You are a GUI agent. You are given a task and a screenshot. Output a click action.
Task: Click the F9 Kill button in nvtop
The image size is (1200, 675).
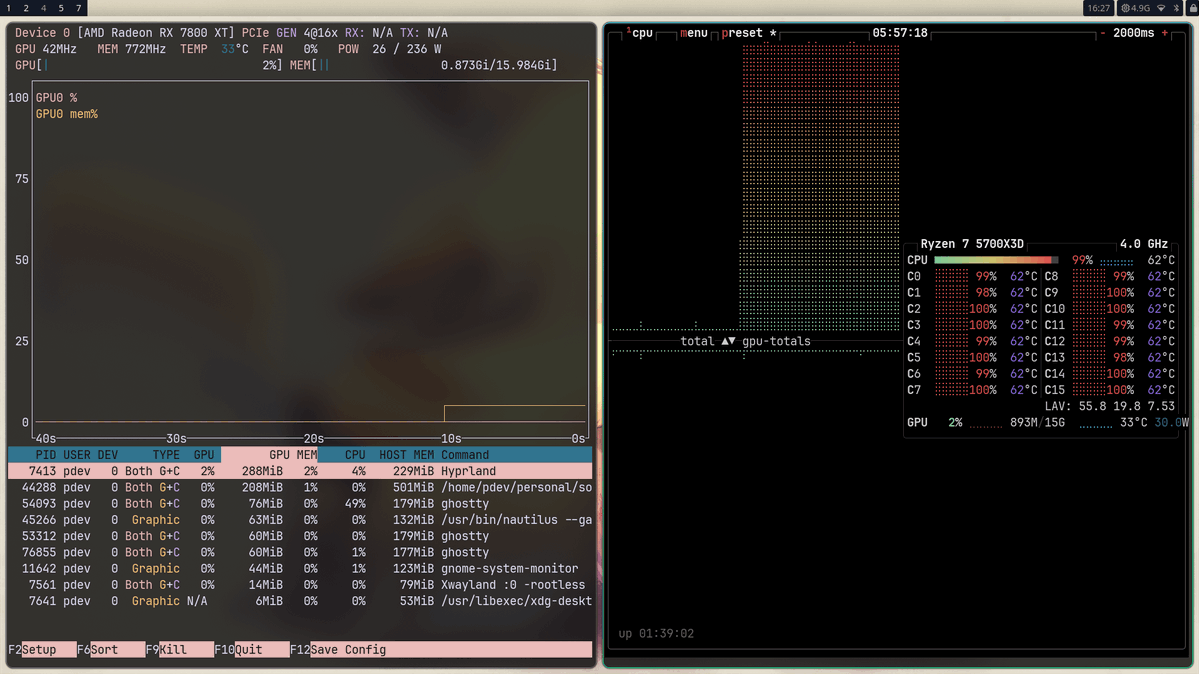pyautogui.click(x=180, y=650)
